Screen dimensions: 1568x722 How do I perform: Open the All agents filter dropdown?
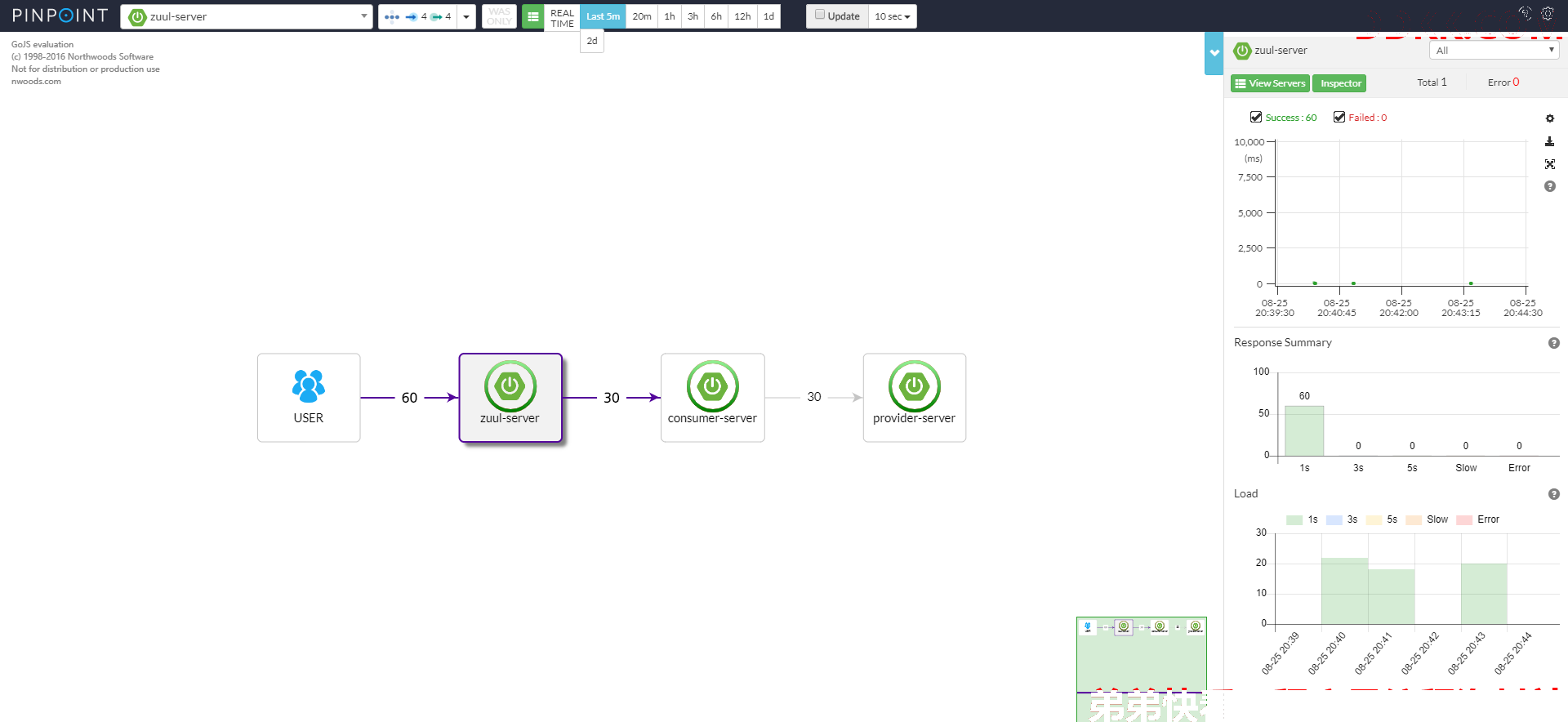pos(1494,51)
